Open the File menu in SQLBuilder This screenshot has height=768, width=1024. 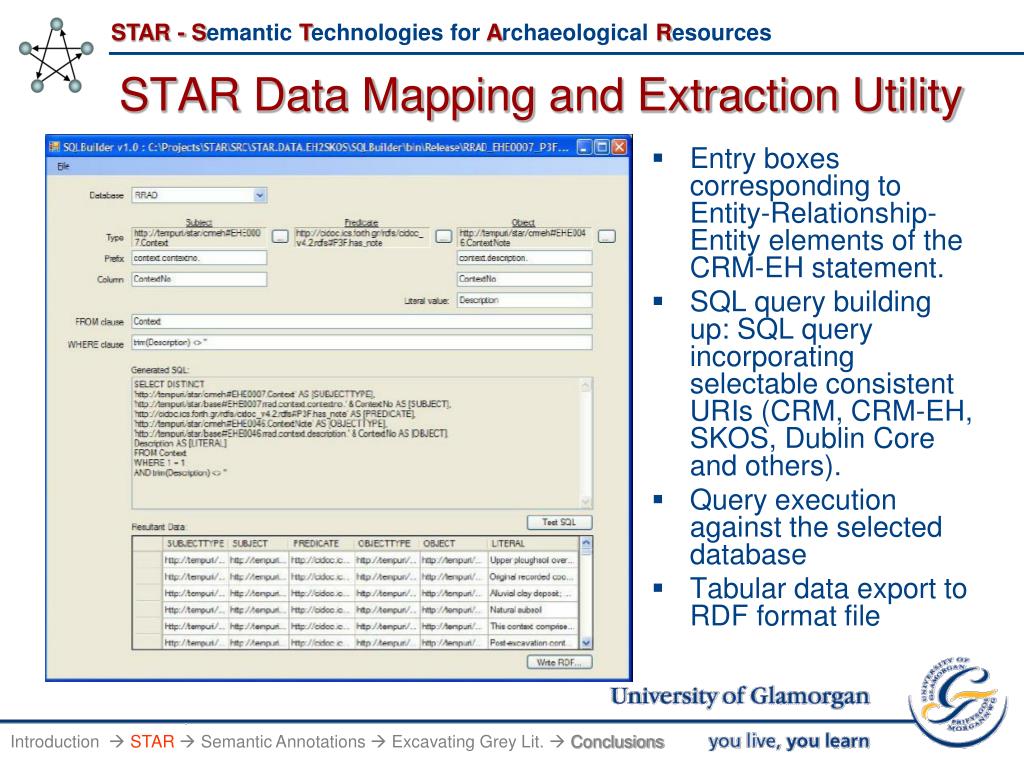(63, 167)
